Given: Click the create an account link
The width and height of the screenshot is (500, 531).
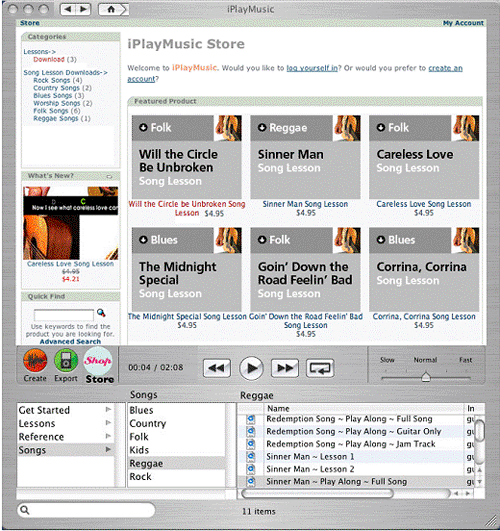Looking at the screenshot, I should (x=445, y=68).
